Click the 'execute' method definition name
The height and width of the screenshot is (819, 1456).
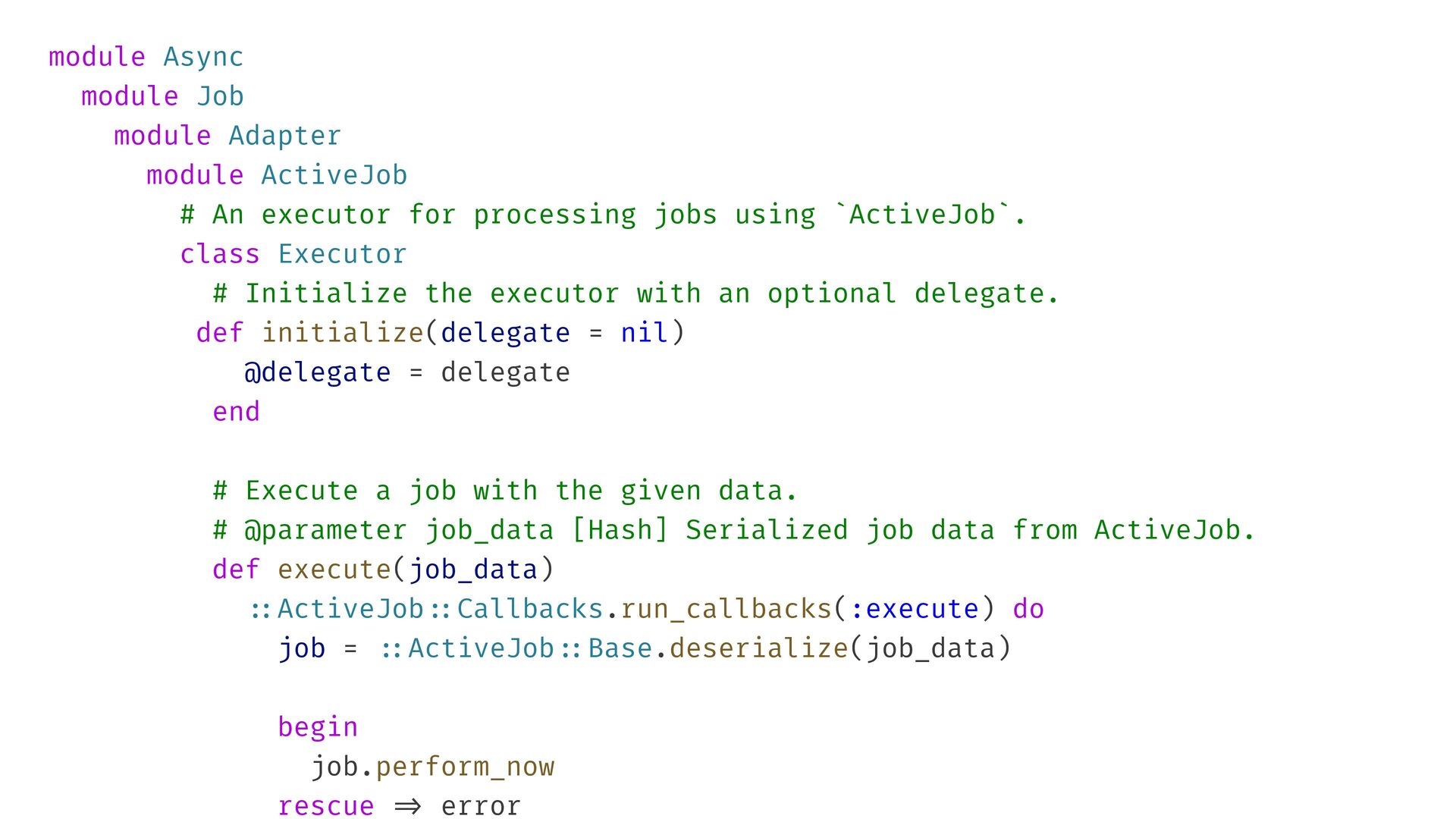tap(334, 570)
